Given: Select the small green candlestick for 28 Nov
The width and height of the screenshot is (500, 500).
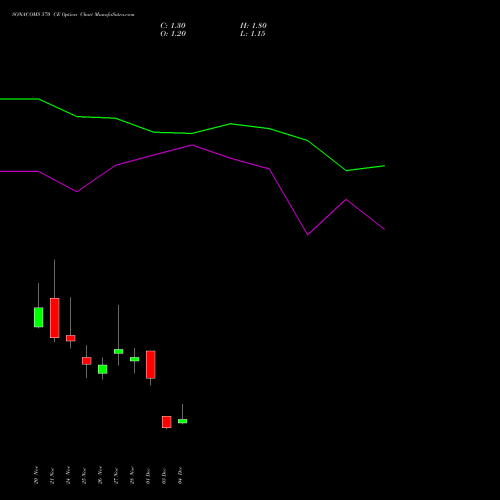Looking at the screenshot, I should coord(135,359).
